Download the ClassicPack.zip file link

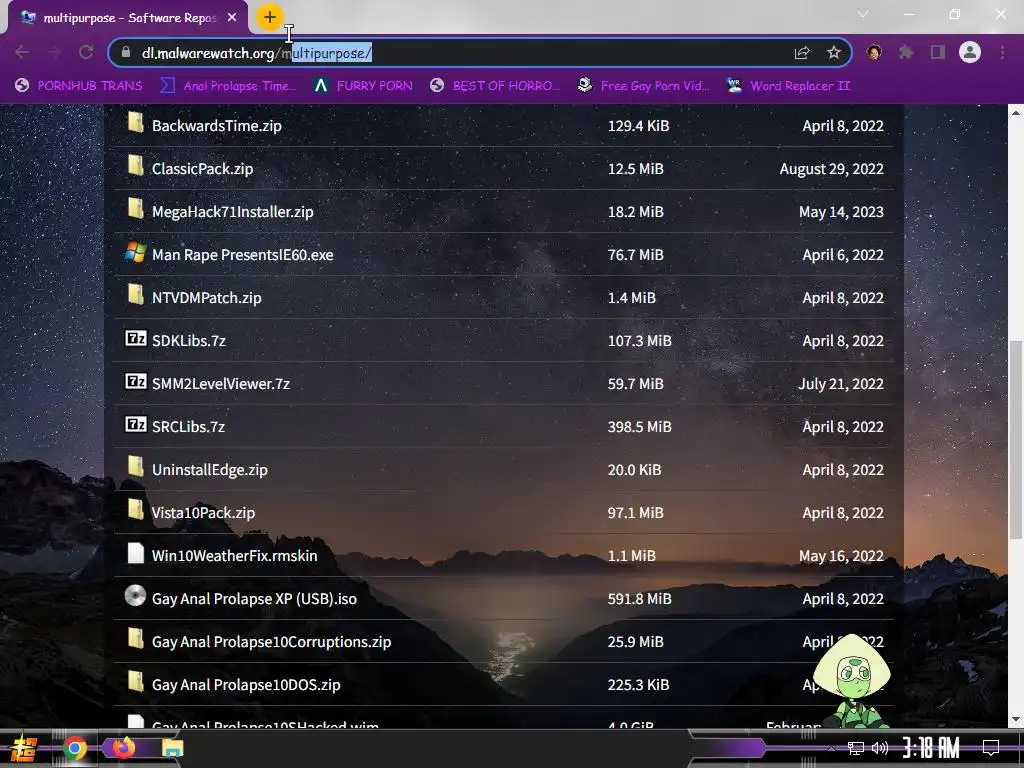point(202,168)
